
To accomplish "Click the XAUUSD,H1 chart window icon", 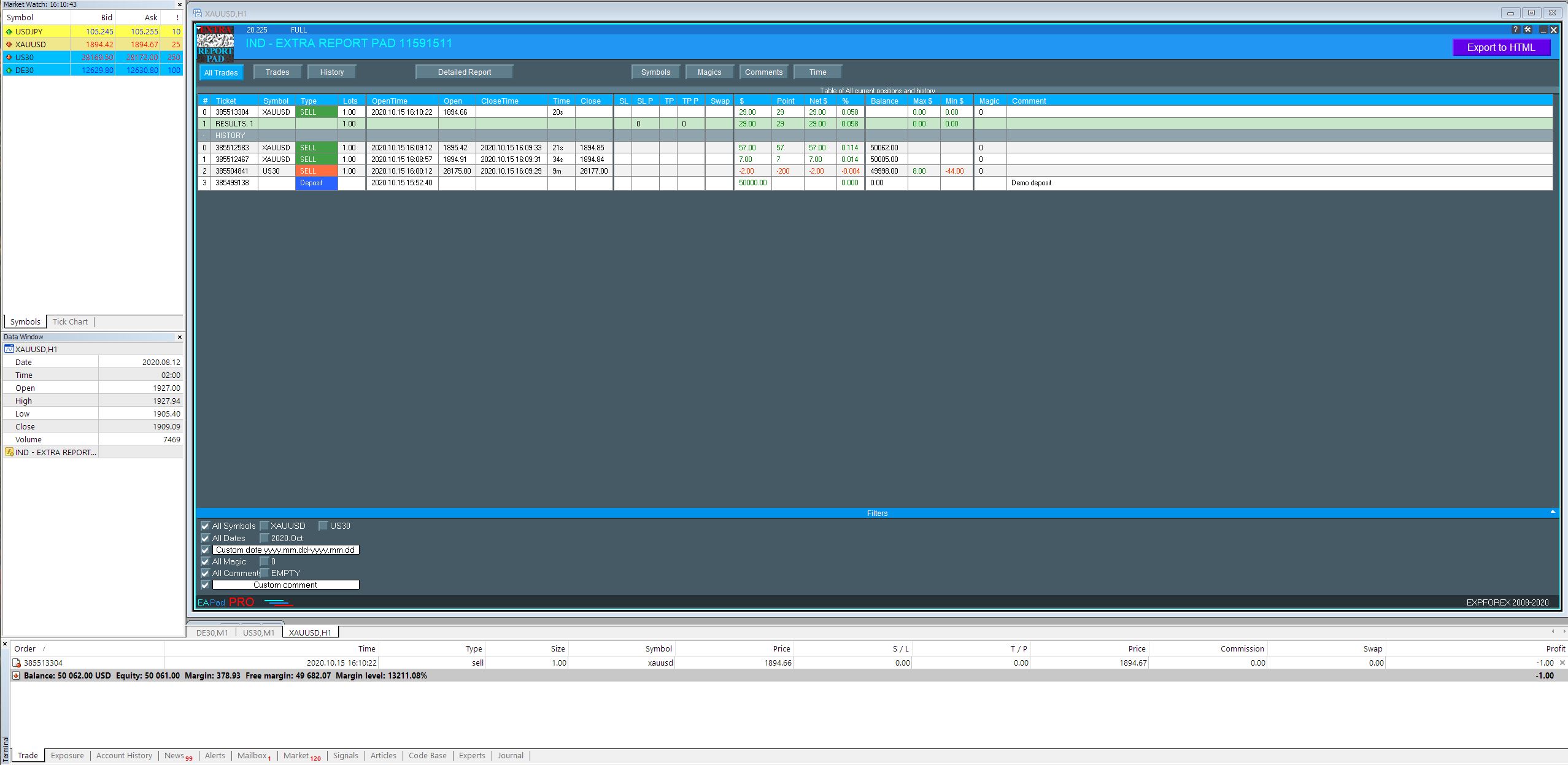I will pyautogui.click(x=198, y=13).
